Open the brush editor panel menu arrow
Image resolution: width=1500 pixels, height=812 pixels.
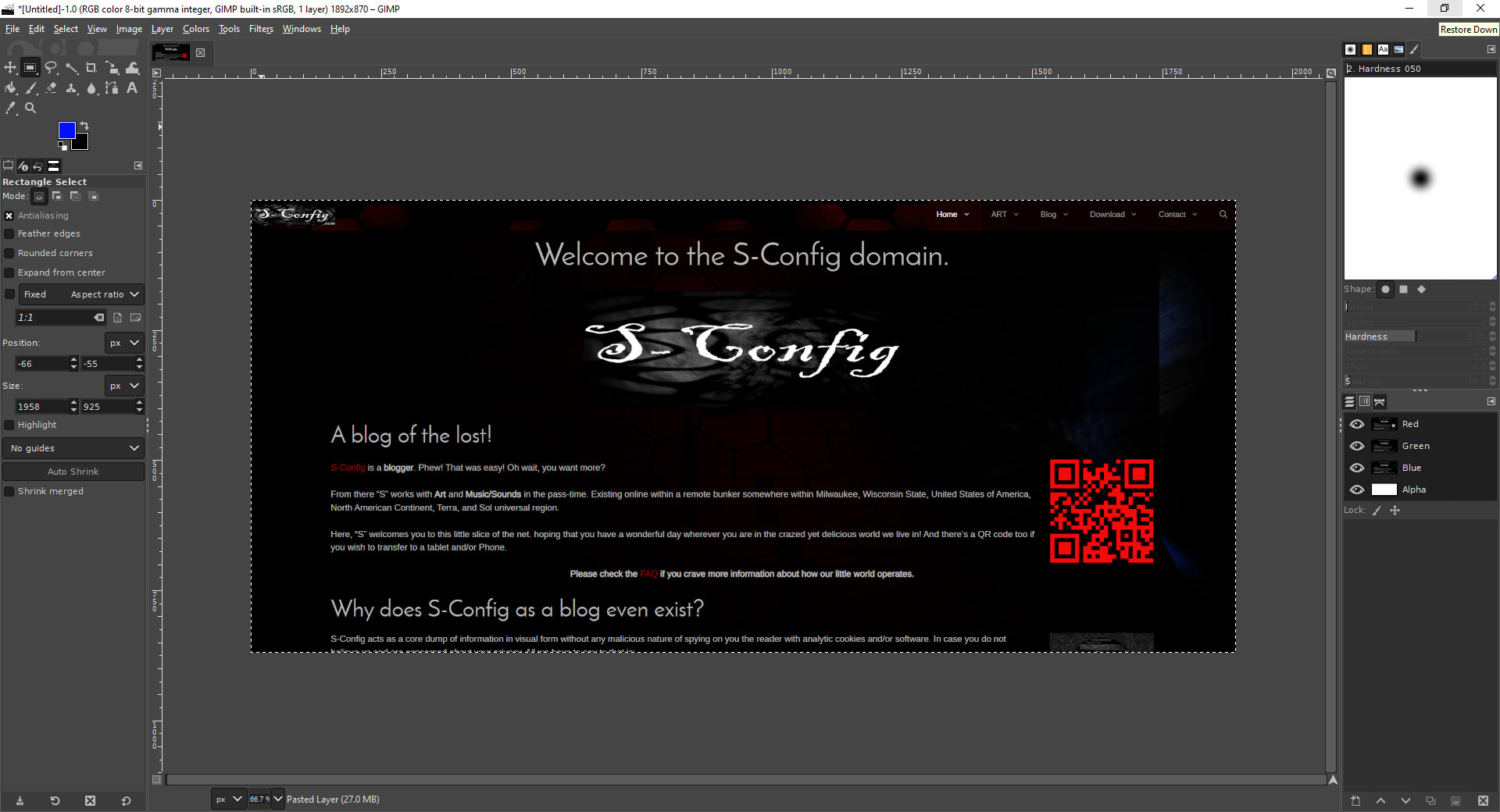1491,49
